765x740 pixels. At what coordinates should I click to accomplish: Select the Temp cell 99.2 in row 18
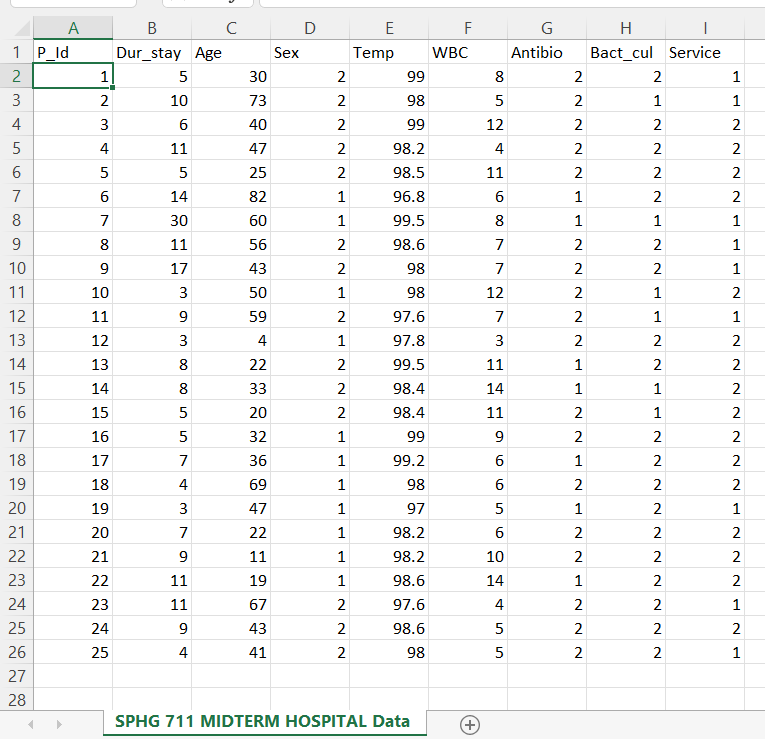click(x=389, y=460)
